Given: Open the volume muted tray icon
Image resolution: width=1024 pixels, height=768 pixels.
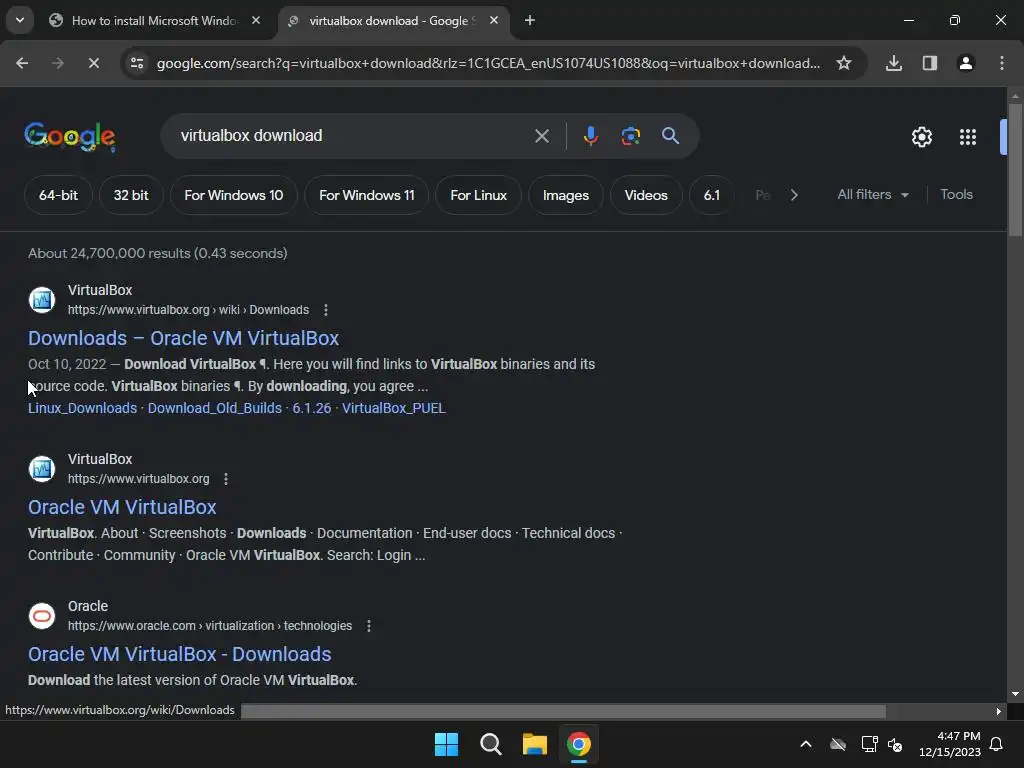Looking at the screenshot, I should pyautogui.click(x=895, y=744).
